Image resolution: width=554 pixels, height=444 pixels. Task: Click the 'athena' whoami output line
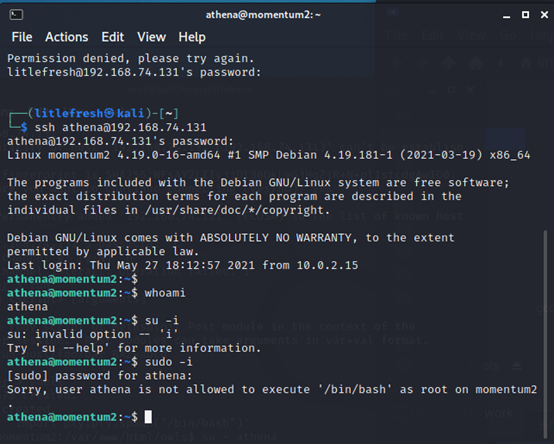(28, 307)
